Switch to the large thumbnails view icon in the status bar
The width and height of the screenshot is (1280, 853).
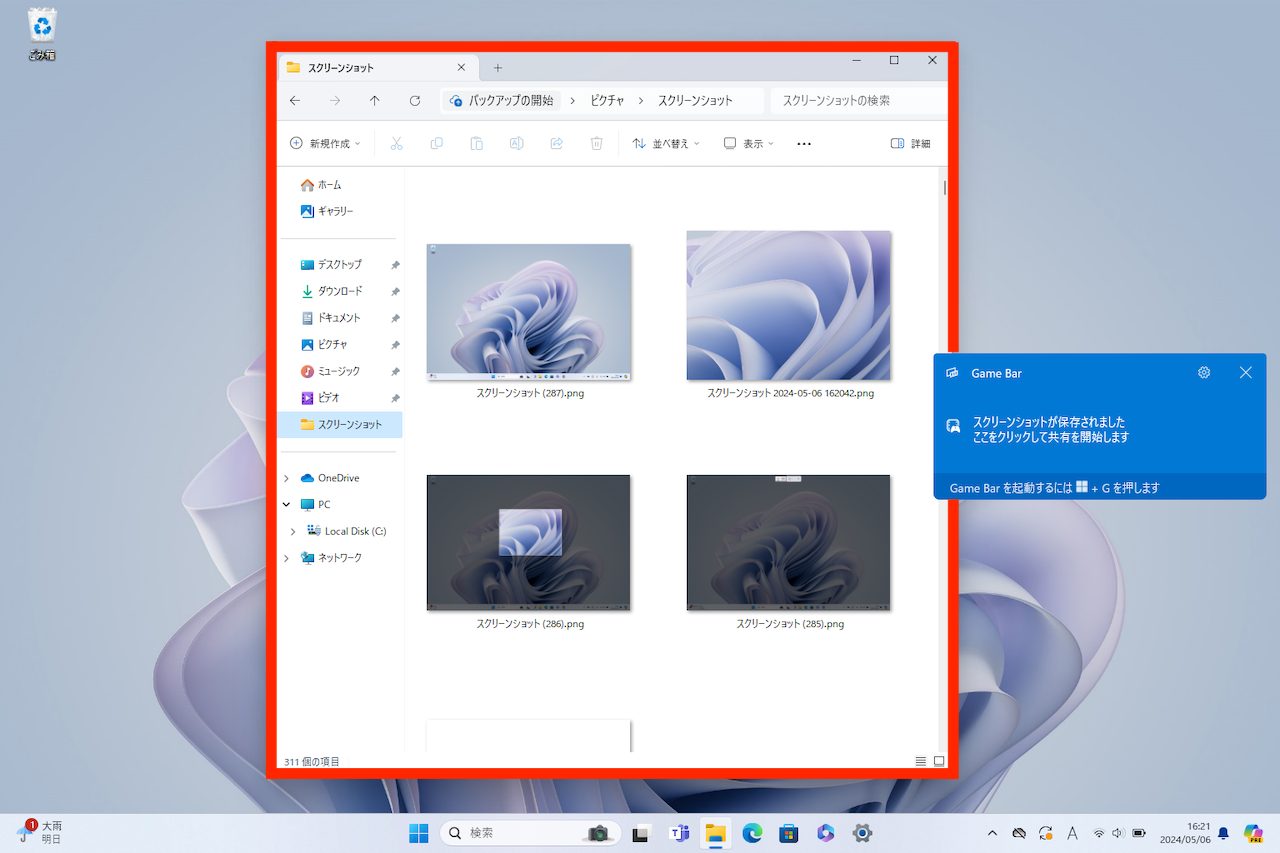pyautogui.click(x=939, y=762)
